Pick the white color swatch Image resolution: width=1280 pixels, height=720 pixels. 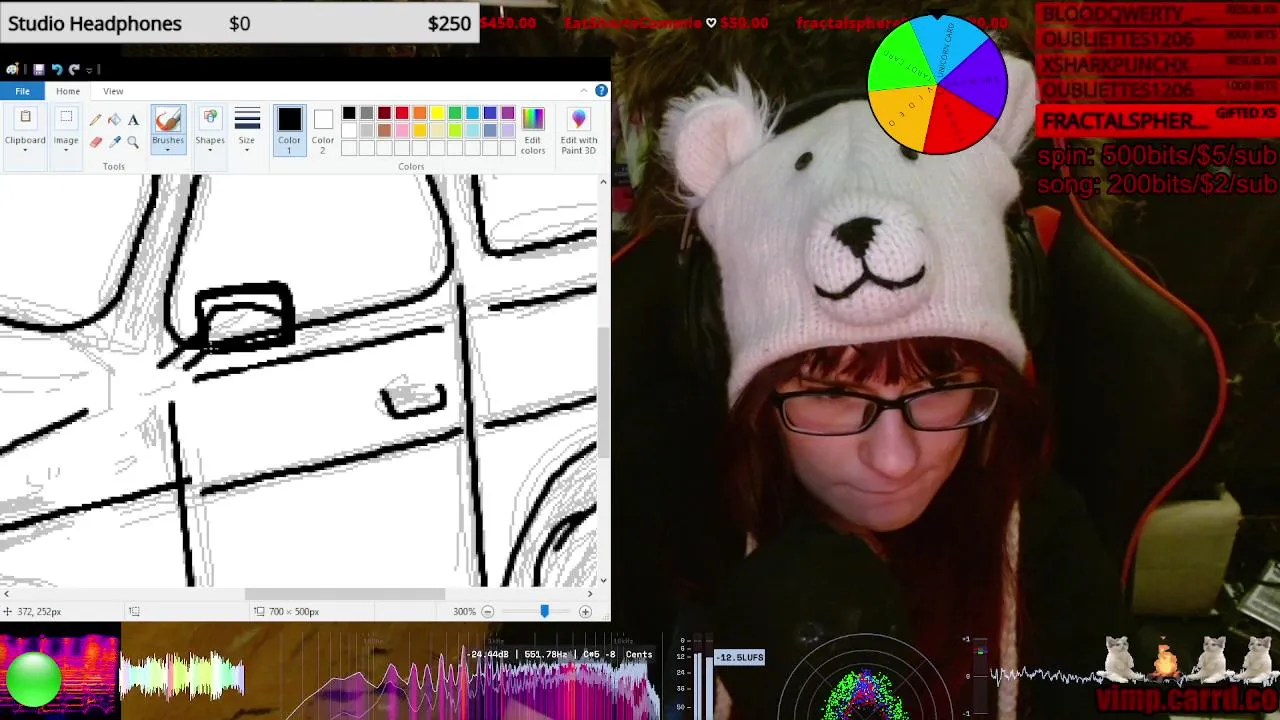coord(349,131)
